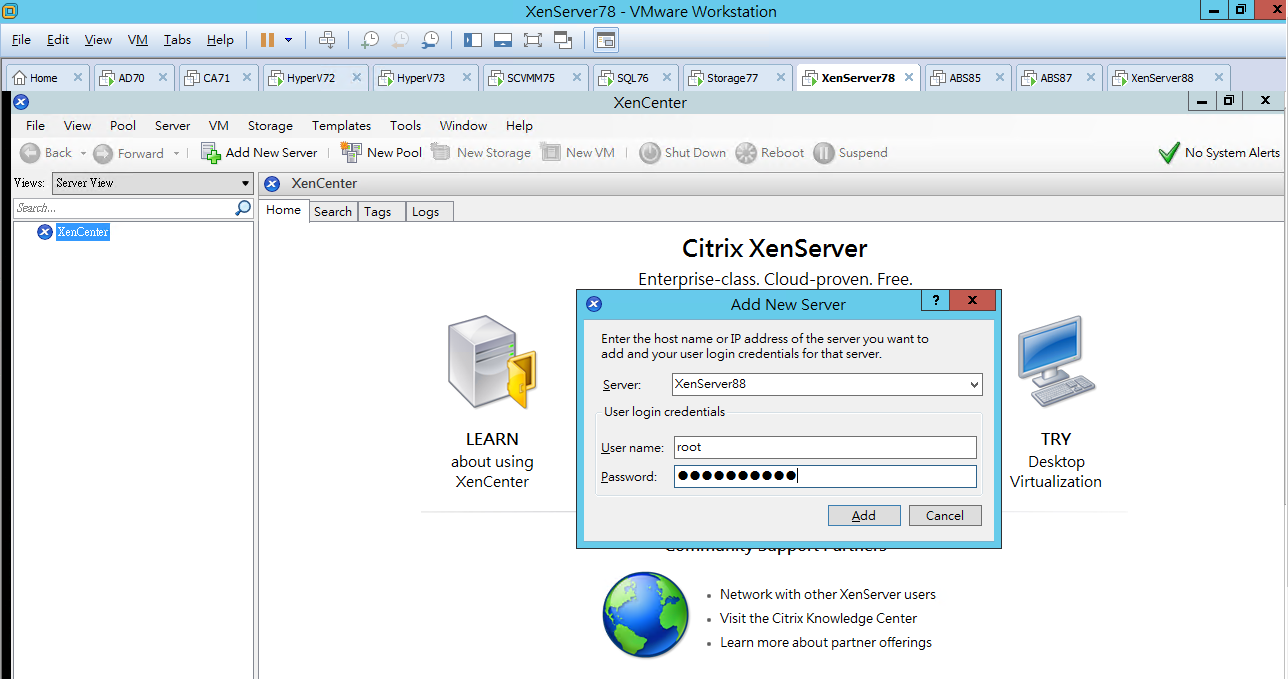Click the Back navigation icon in XenCenter
The image size is (1288, 679).
point(30,153)
